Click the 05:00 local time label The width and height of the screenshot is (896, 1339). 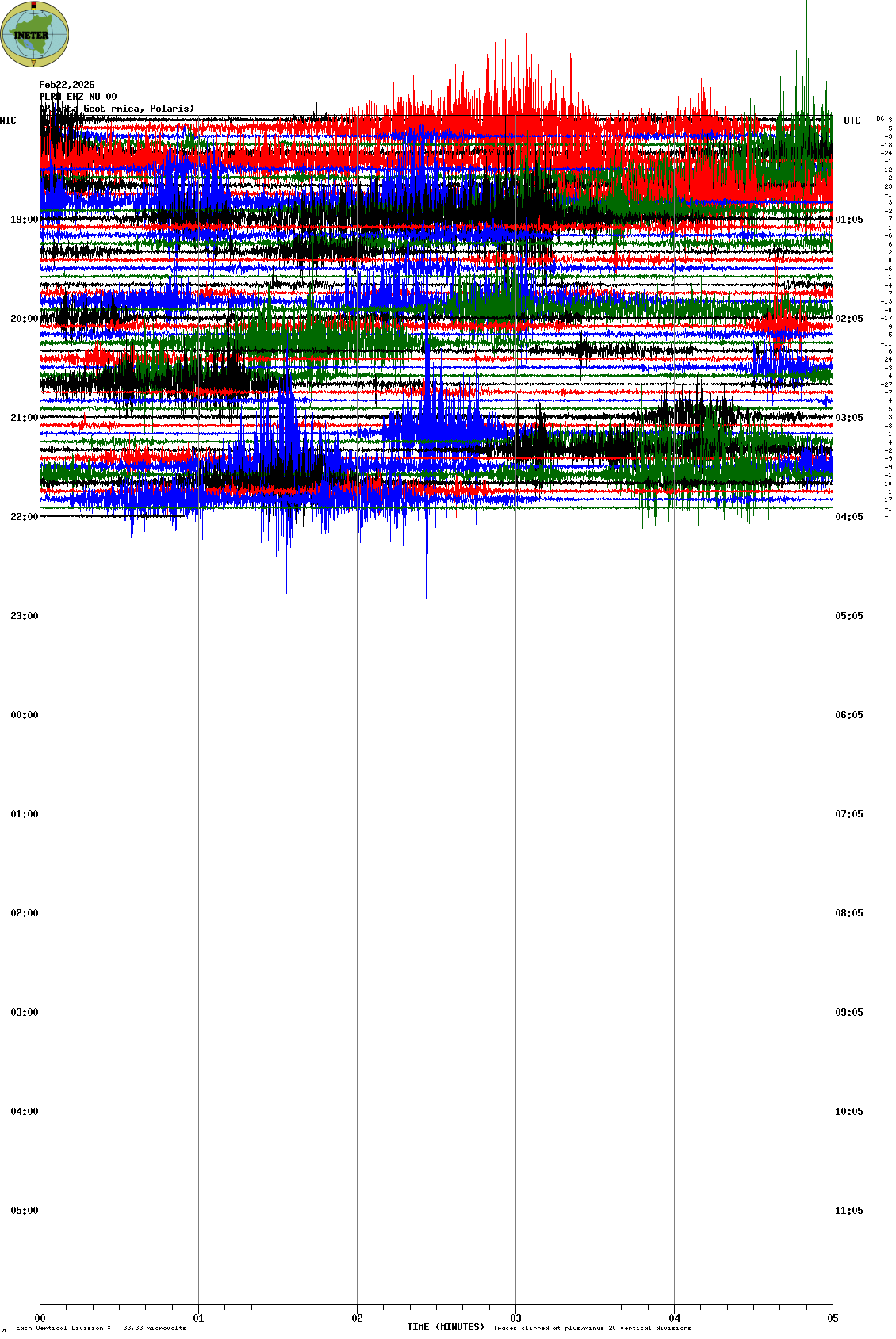(24, 1211)
